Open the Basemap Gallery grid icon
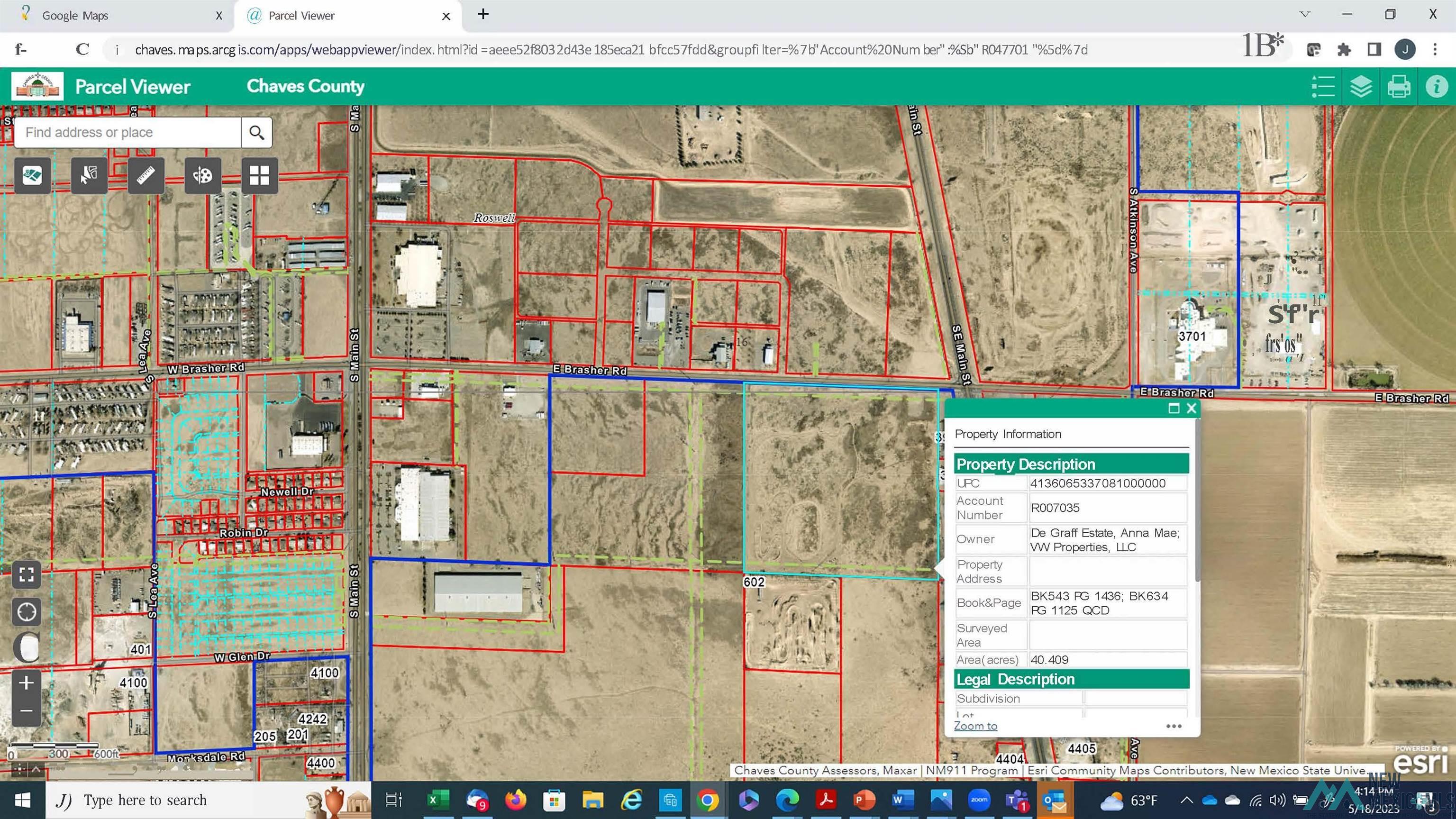Screen dimensions: 1456x819 pos(259,175)
